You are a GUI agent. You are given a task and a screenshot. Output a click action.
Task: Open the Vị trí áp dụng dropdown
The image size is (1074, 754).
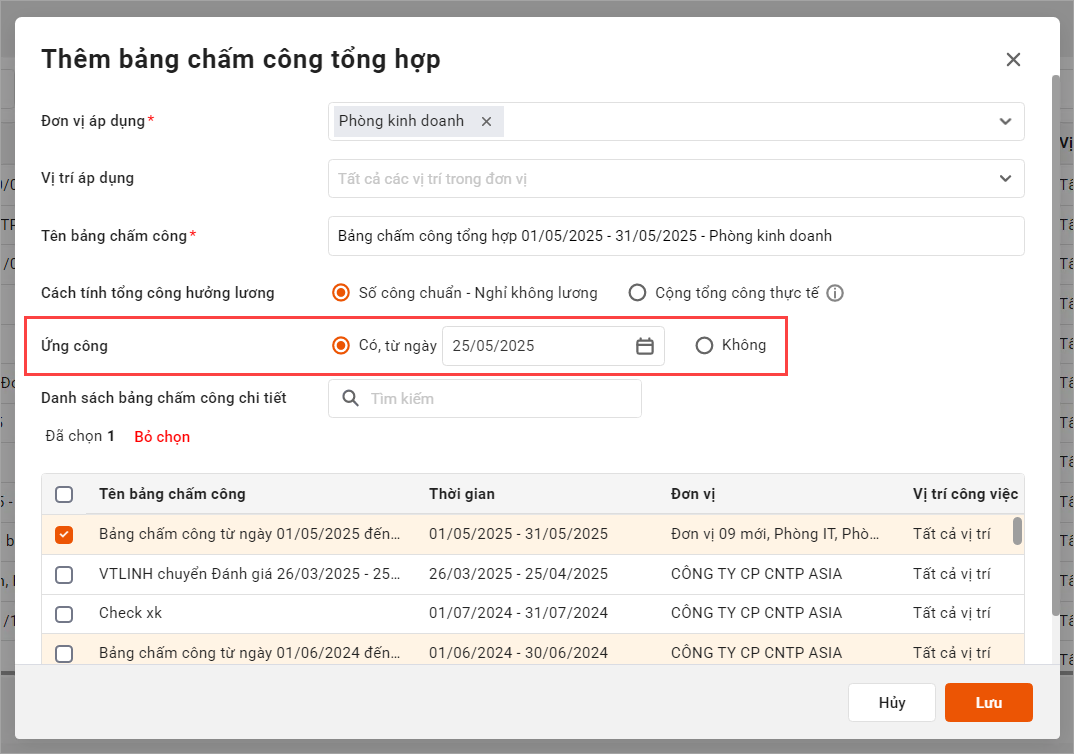click(1005, 178)
